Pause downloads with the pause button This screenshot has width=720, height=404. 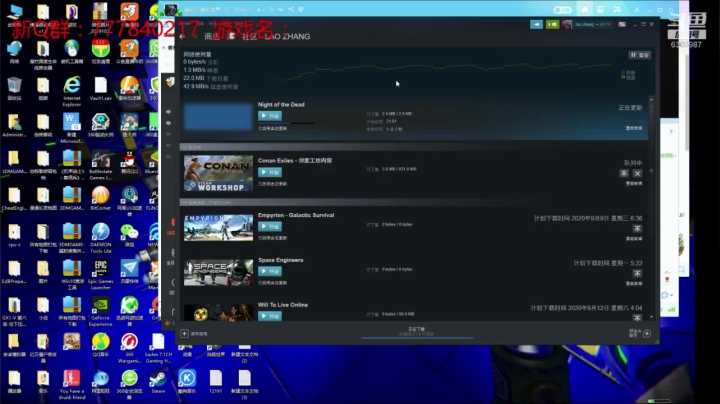pyautogui.click(x=640, y=55)
